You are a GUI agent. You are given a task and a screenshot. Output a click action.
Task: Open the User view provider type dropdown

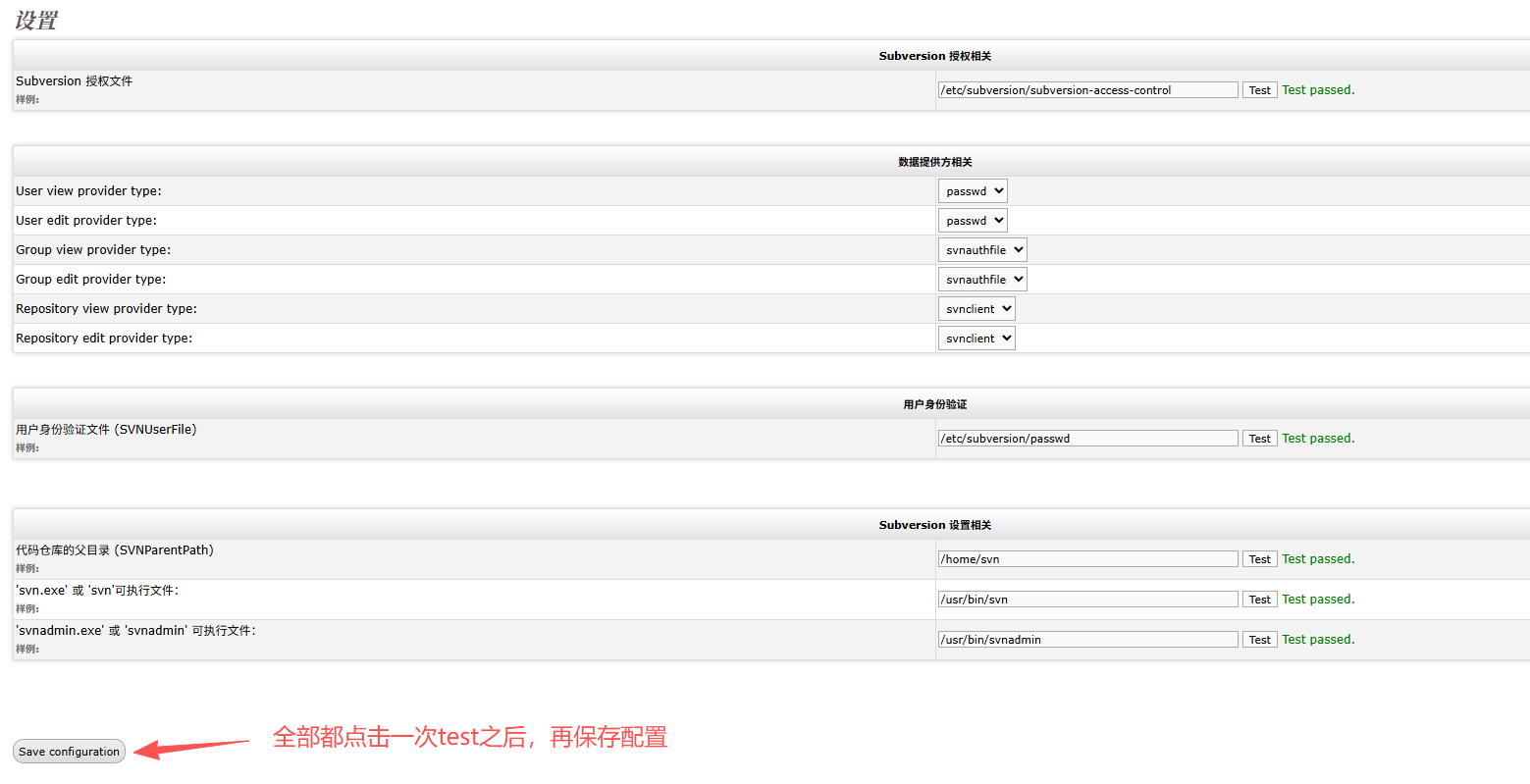pos(972,190)
